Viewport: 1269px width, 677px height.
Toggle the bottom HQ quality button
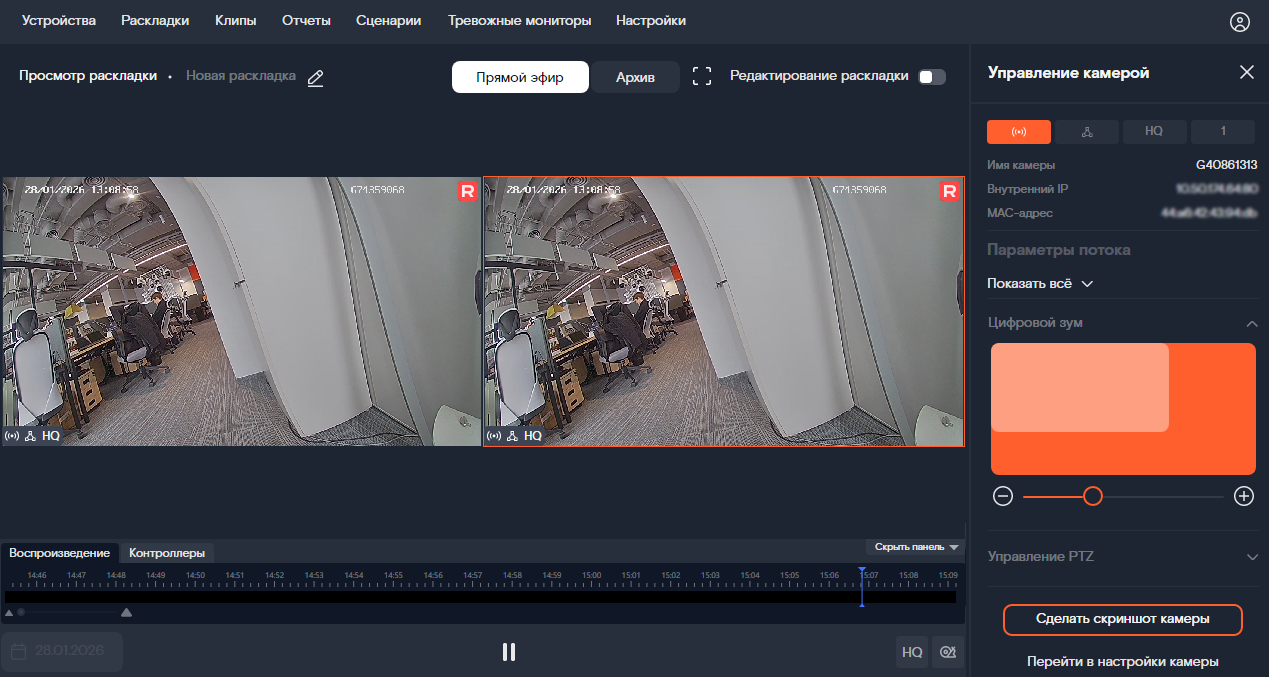[x=912, y=652]
